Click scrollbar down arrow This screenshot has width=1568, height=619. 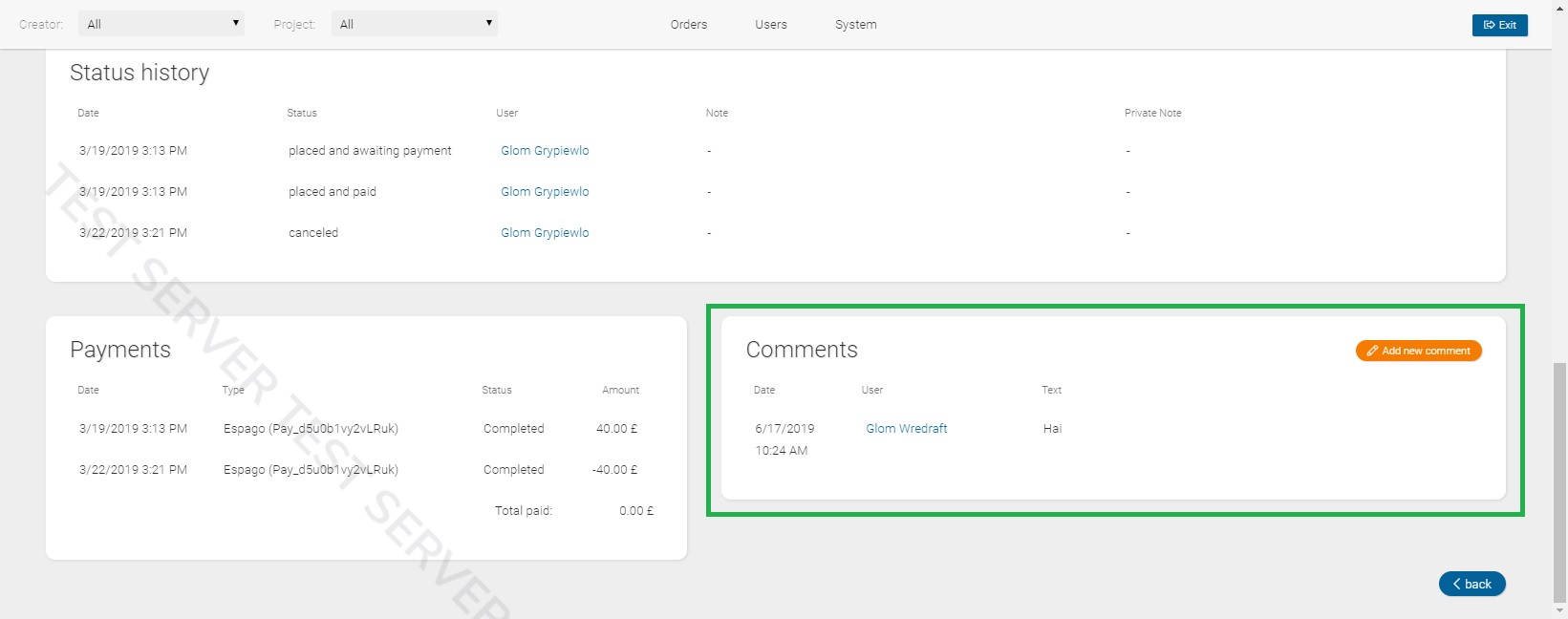(x=1559, y=609)
